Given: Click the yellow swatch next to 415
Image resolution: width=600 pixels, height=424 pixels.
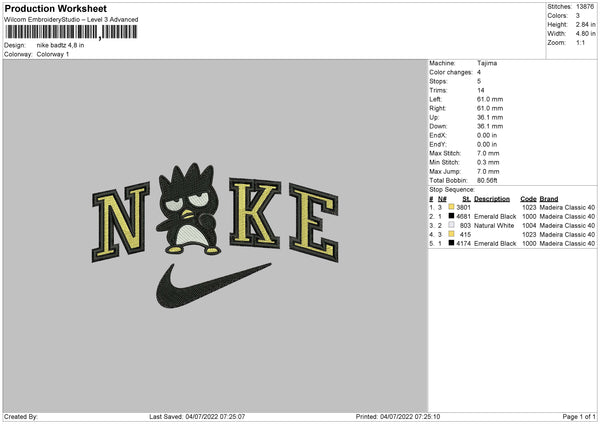Looking at the screenshot, I should coord(451,234).
